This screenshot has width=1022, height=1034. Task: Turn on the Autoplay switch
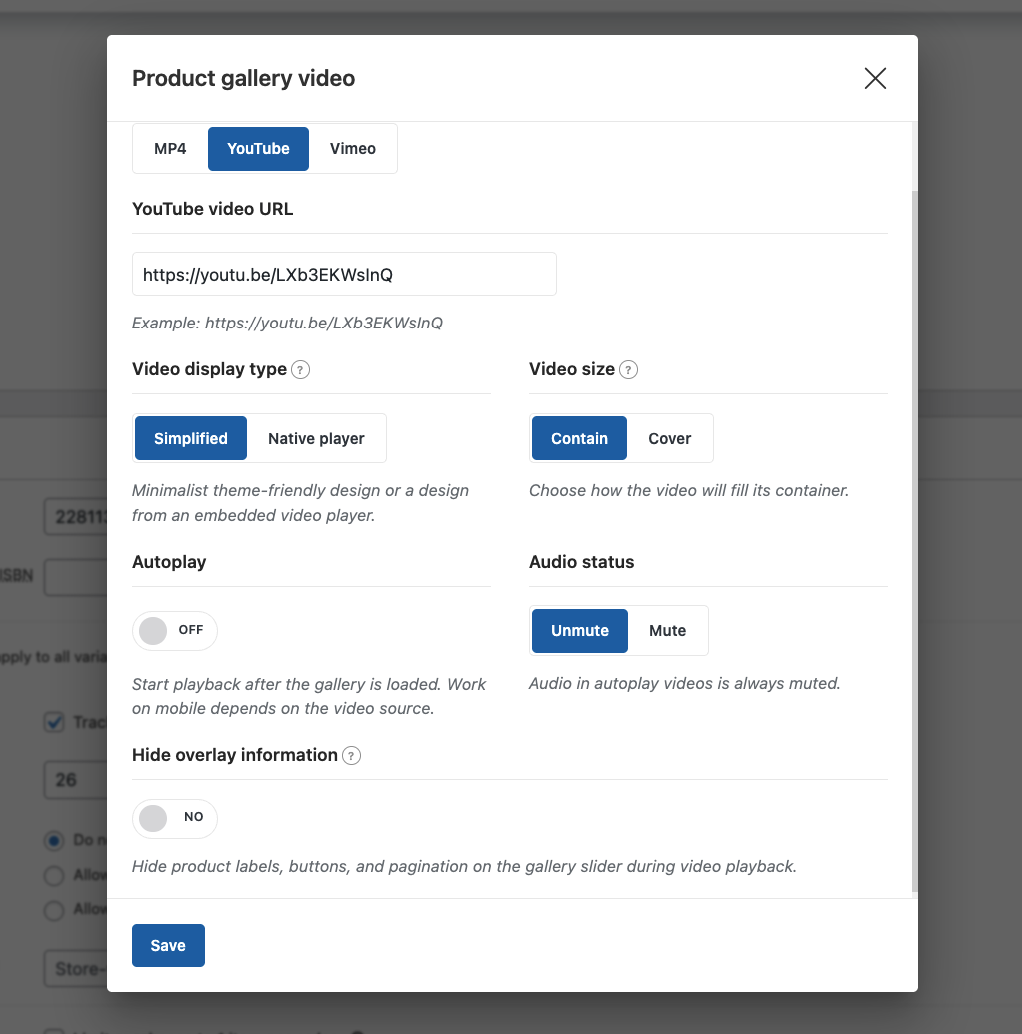(x=175, y=630)
